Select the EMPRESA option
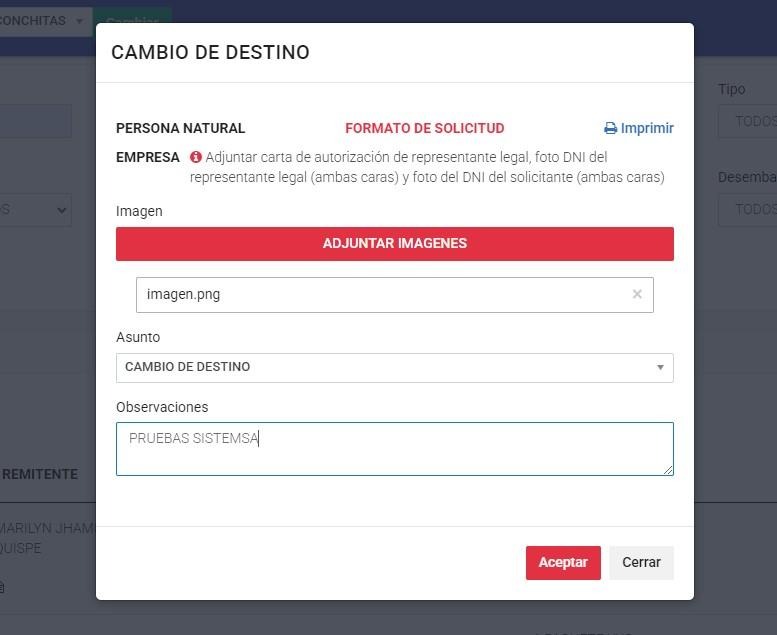Screen dimensions: 777x635 148,157
